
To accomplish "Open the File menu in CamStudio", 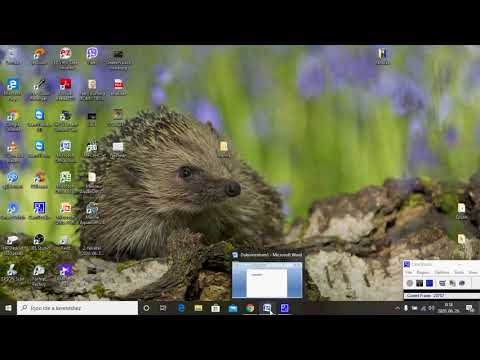I will click(408, 272).
